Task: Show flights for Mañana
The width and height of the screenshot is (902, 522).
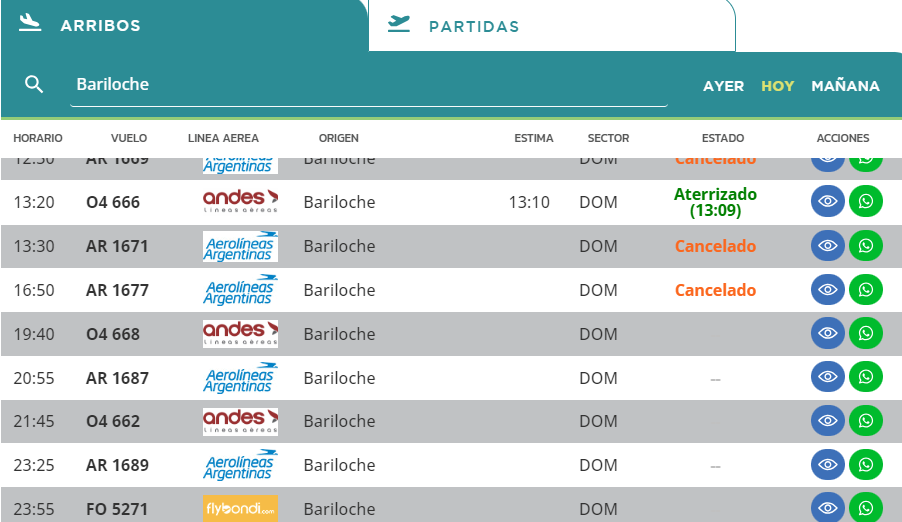Action: [845, 86]
